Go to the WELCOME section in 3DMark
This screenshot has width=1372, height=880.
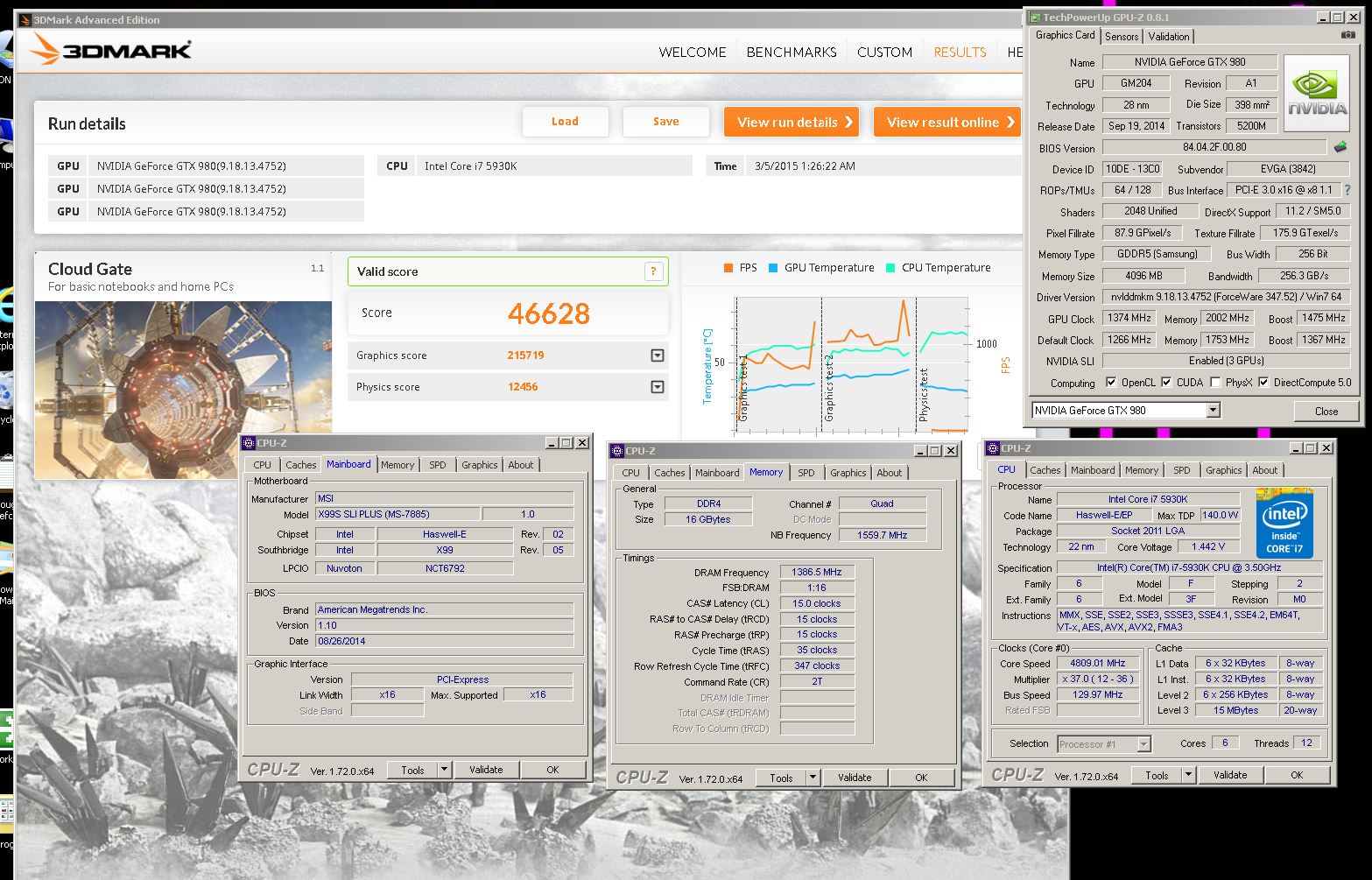click(693, 52)
